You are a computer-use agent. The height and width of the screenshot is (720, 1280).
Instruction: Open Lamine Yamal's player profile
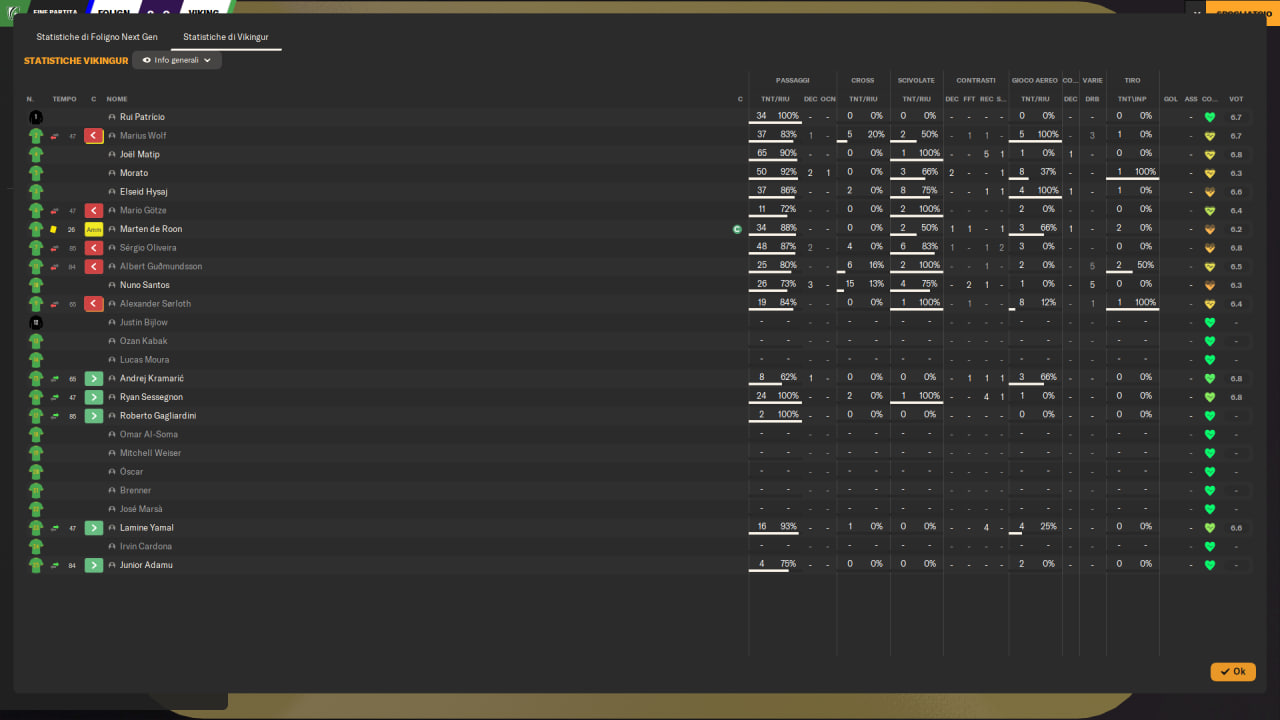click(147, 528)
